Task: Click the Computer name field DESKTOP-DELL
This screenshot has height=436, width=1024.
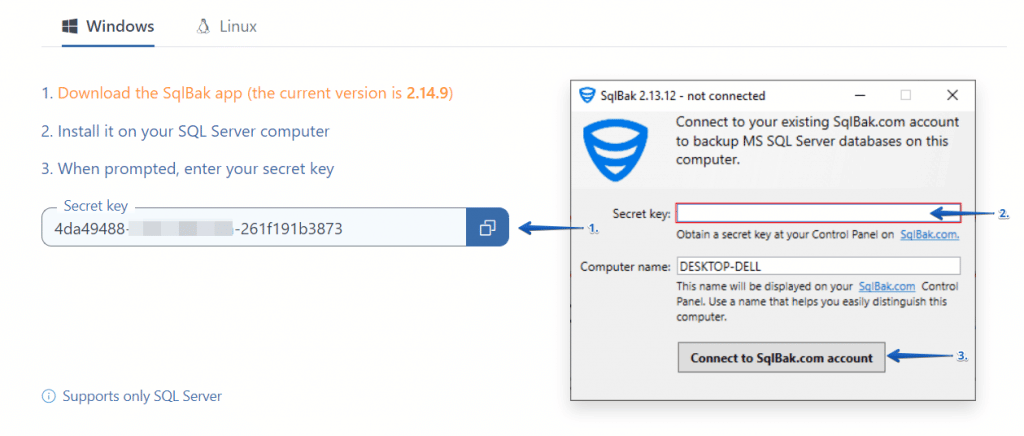Action: [818, 266]
